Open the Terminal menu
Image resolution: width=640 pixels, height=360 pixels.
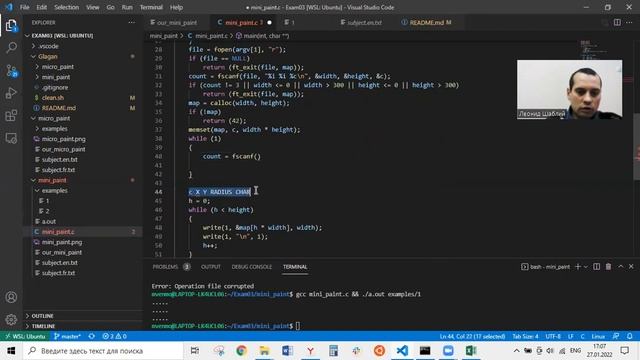pyautogui.click(x=151, y=7)
